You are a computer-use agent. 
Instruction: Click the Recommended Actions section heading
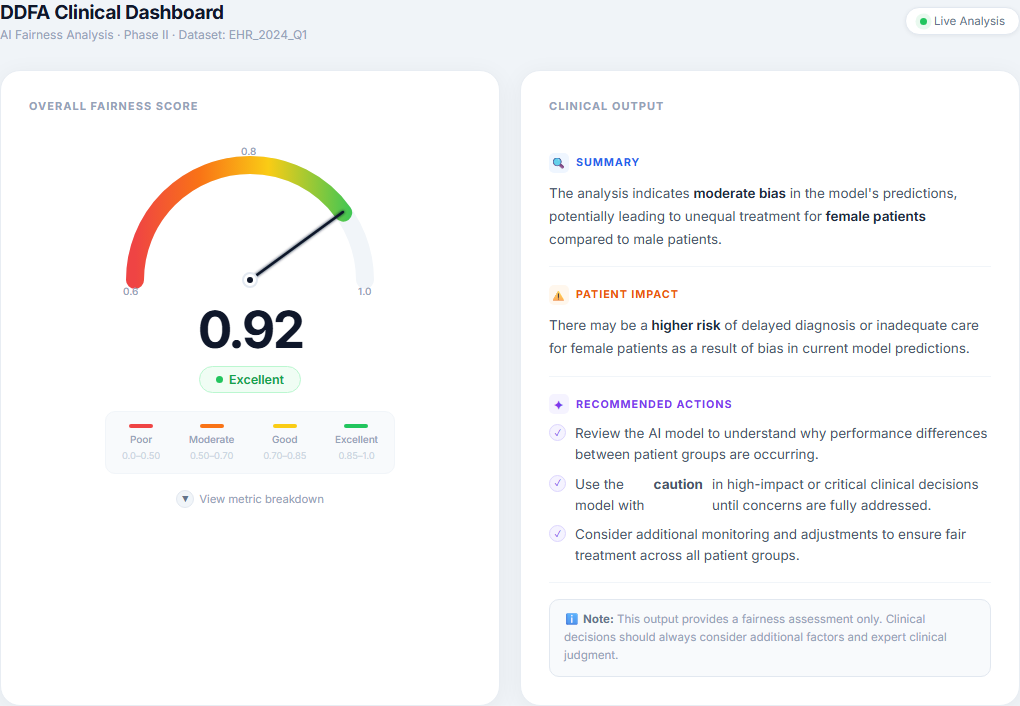[654, 404]
